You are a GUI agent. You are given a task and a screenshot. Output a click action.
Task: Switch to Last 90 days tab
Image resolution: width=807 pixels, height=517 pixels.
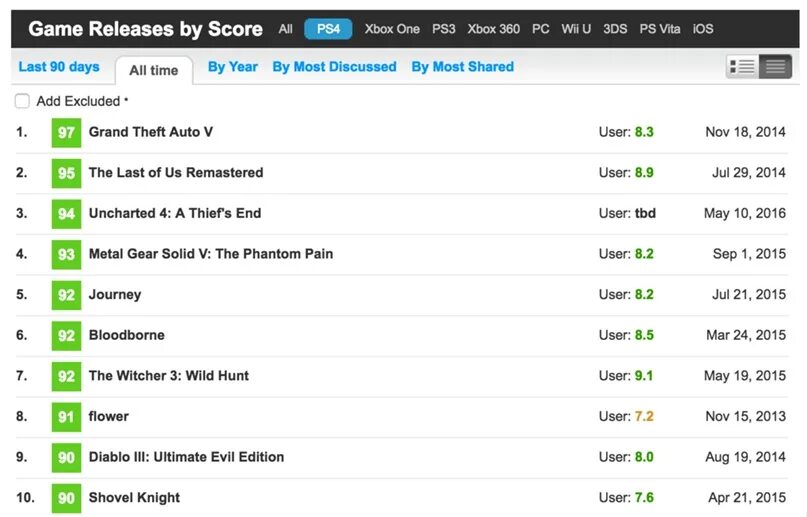[x=59, y=67]
